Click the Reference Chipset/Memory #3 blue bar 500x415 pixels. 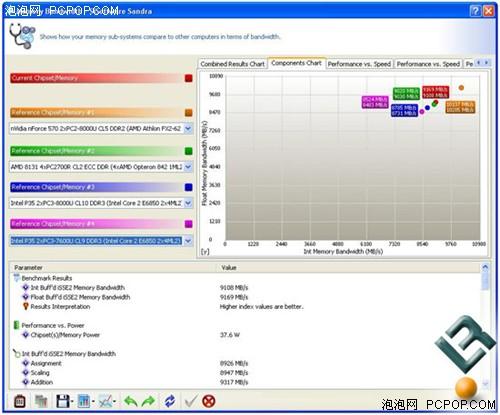(x=97, y=187)
